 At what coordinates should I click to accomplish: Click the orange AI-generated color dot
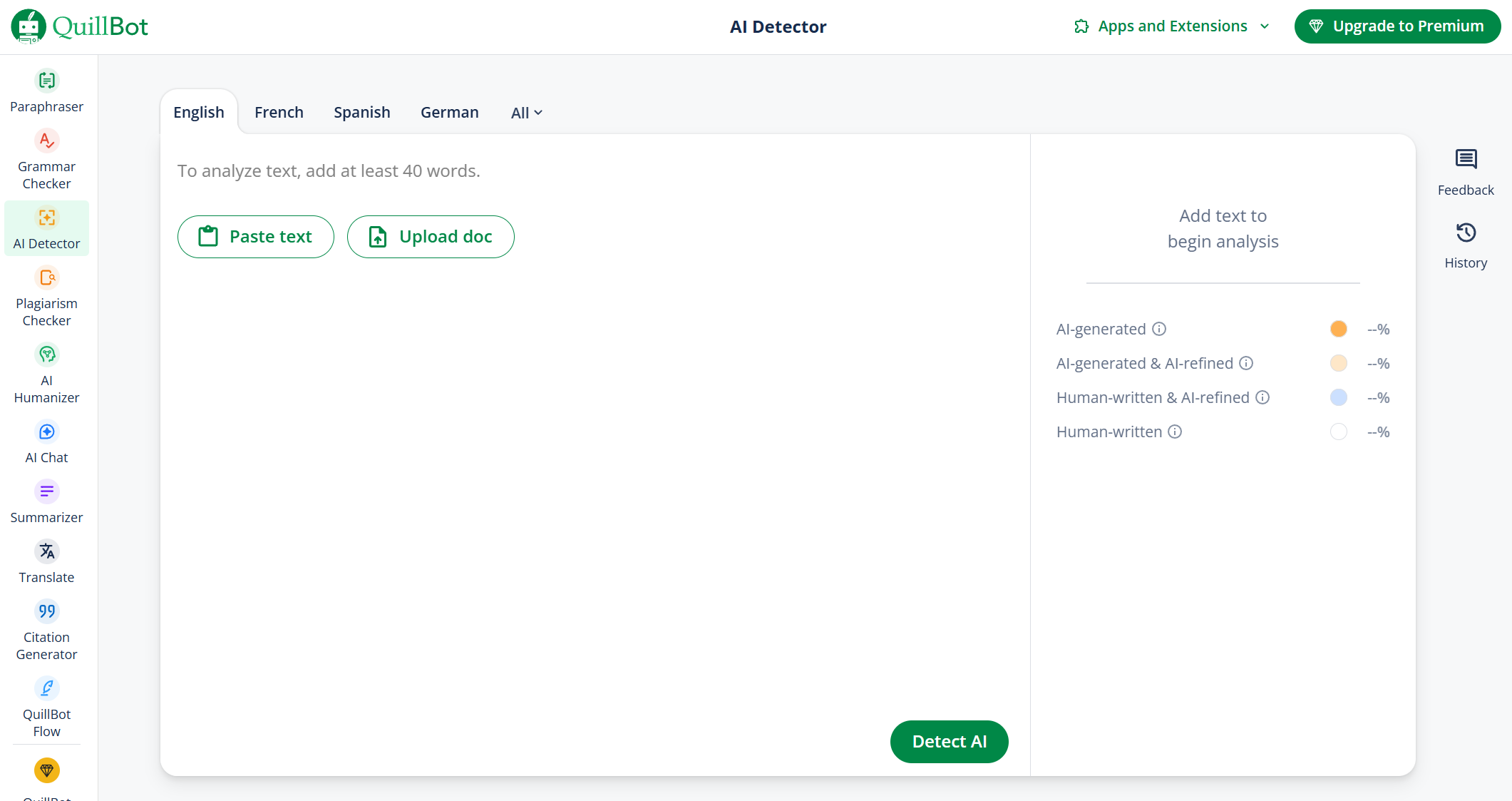1339,329
